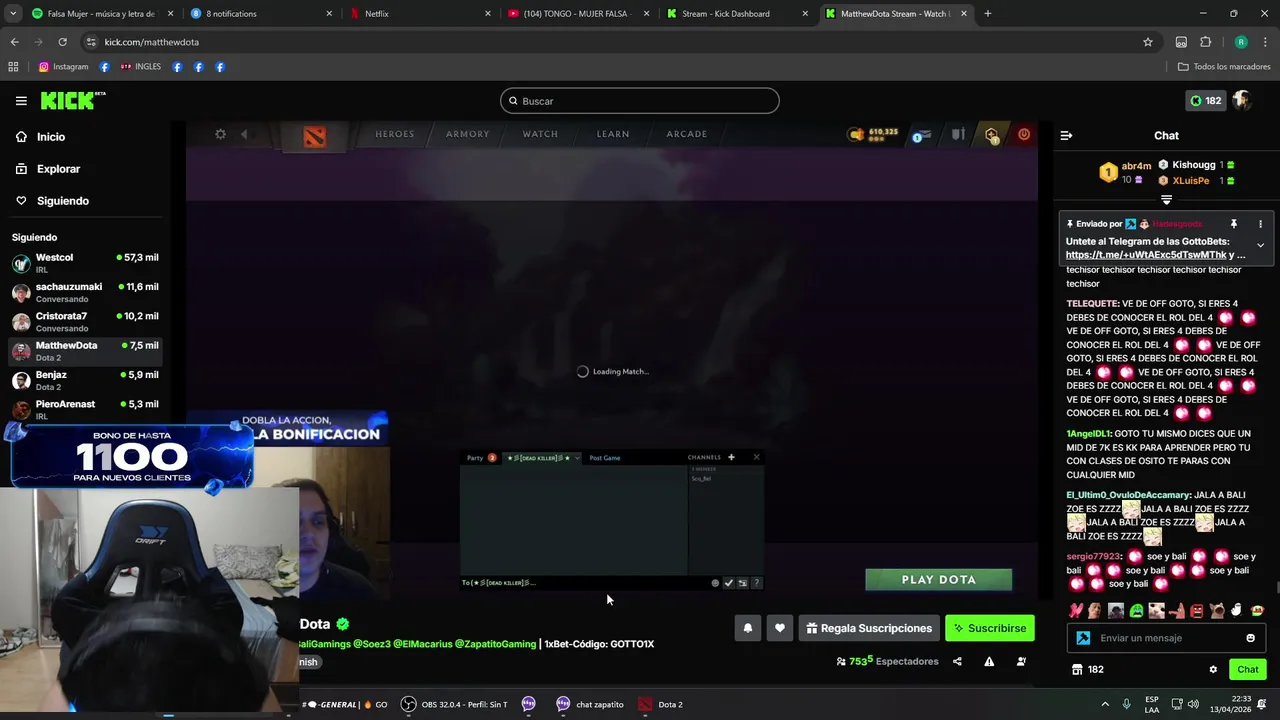
Task: Click sergio77923's username in the chat
Action: pos(1093,557)
